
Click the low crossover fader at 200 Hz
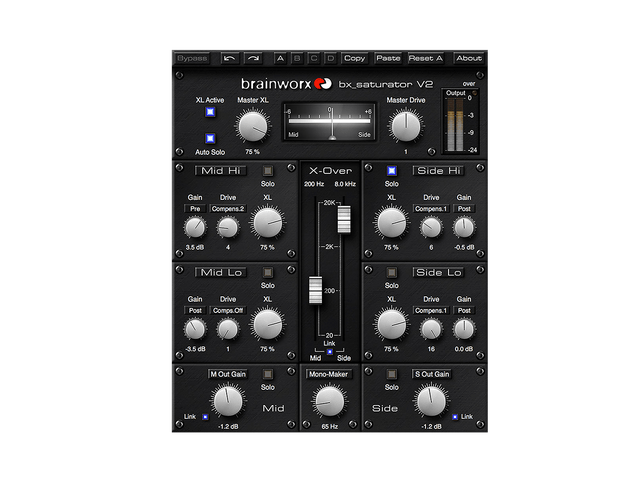316,290
